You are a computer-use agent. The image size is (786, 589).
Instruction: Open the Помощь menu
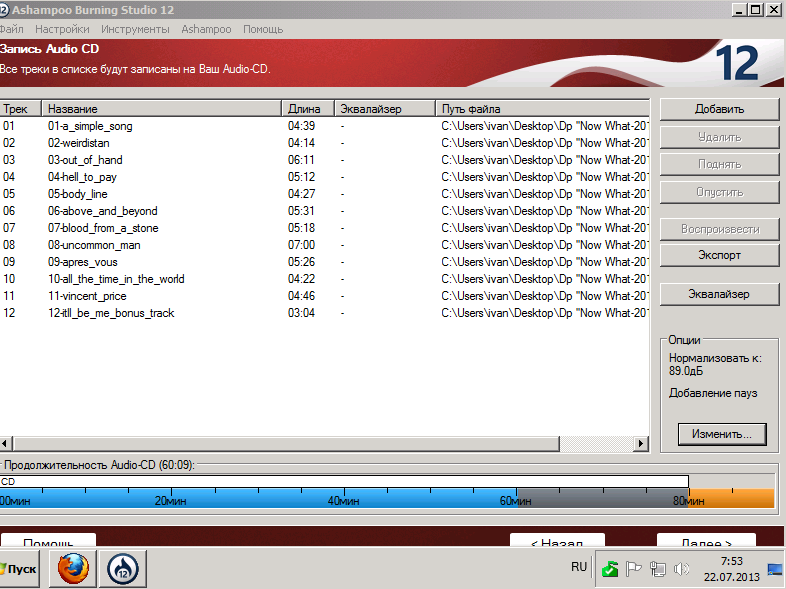(x=263, y=29)
